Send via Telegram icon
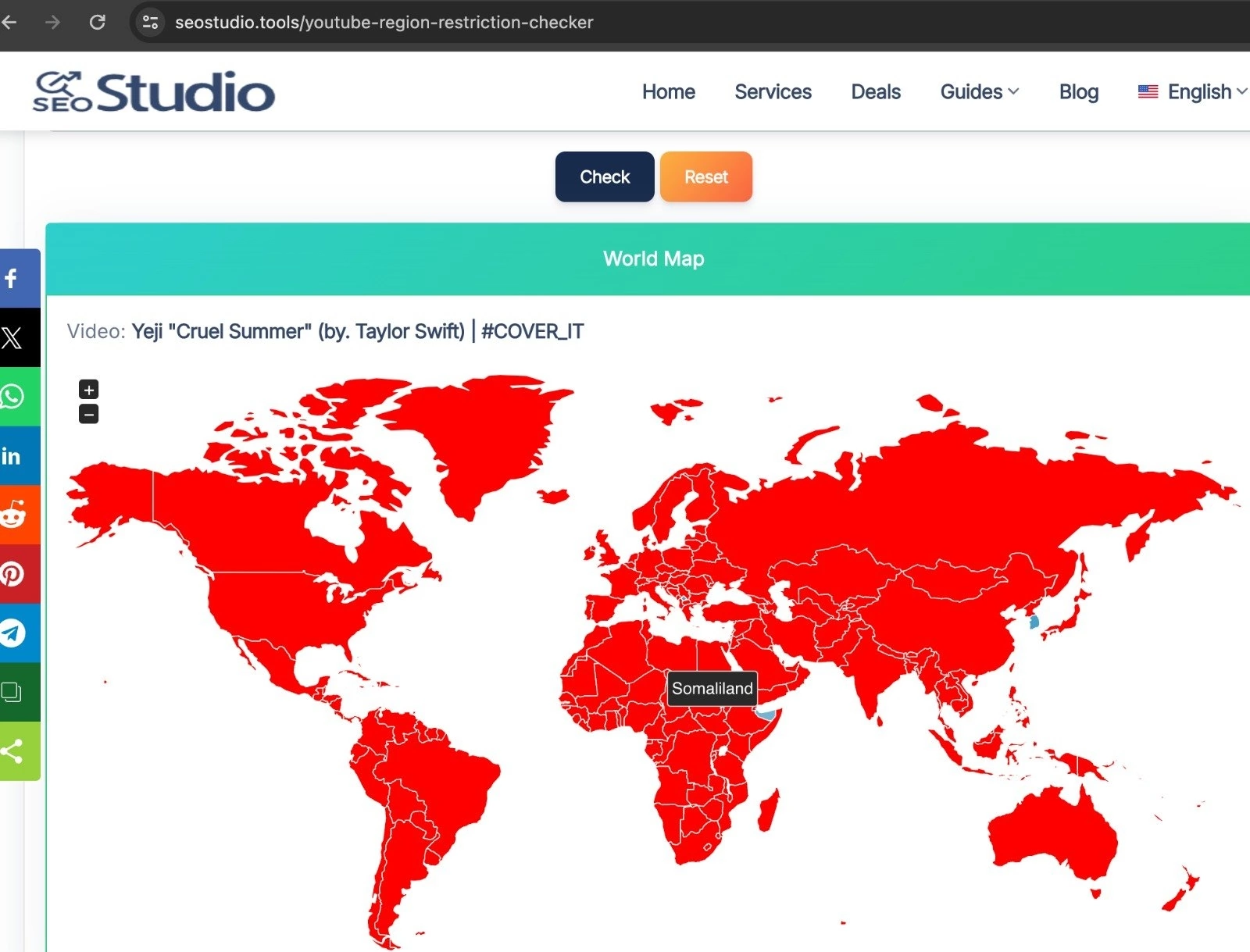Screen dimensions: 1250x952 click(12, 633)
